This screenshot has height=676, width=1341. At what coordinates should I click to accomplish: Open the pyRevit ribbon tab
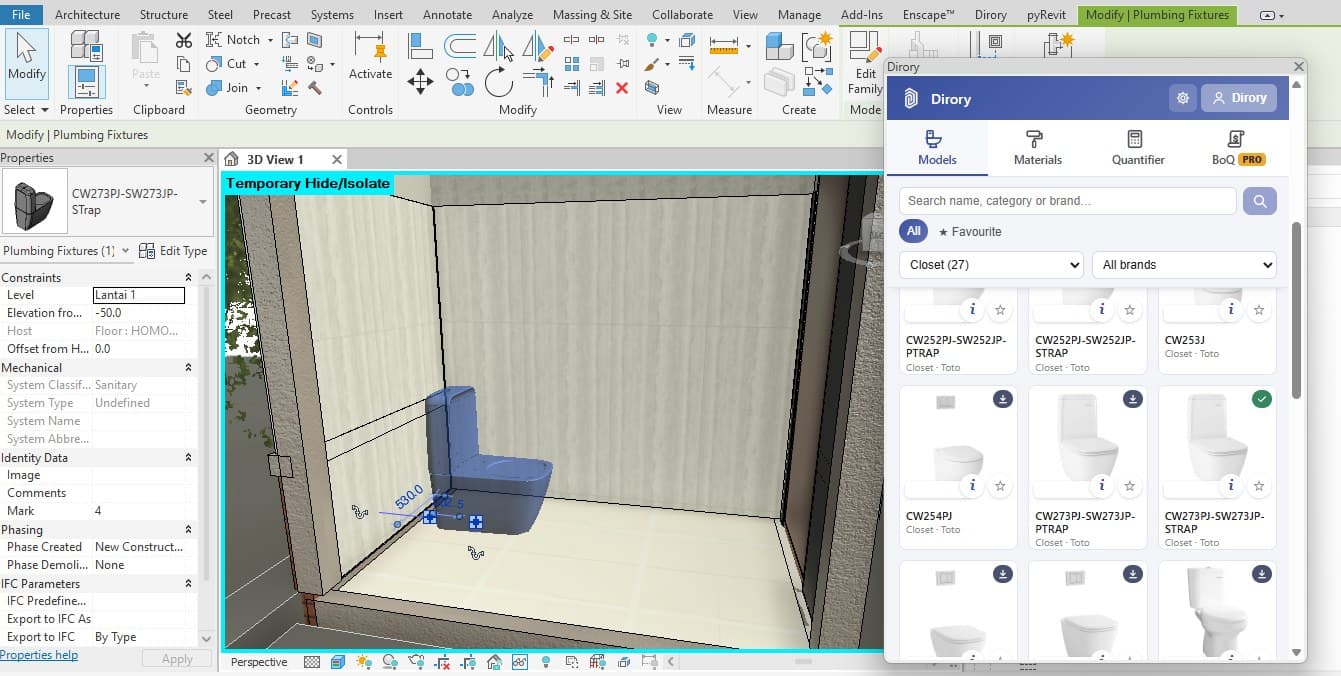click(1047, 15)
